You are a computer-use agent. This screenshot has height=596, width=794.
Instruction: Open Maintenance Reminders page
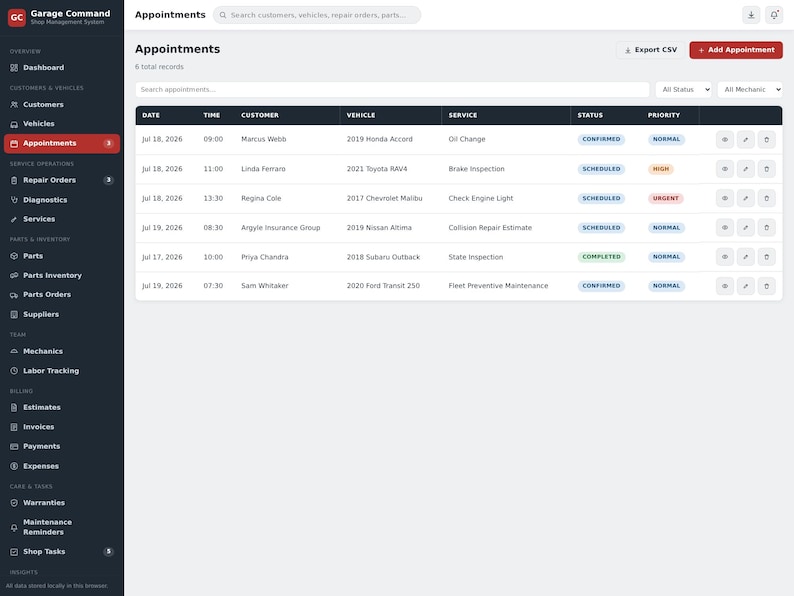pos(62,527)
